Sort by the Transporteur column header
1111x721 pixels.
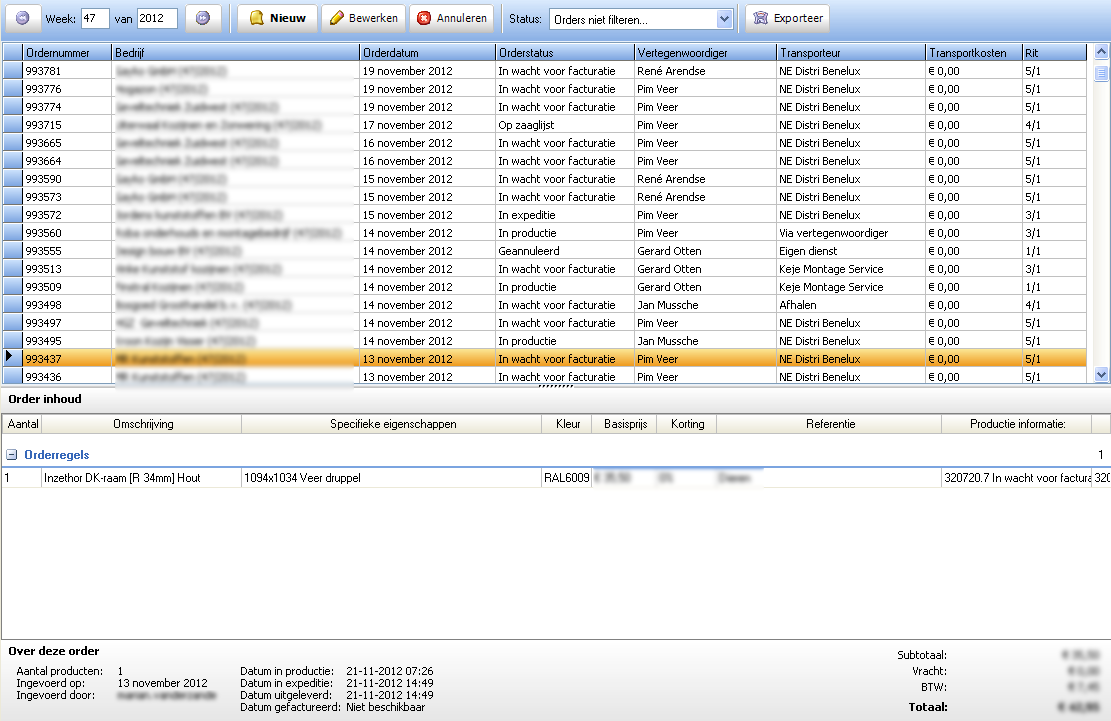[849, 52]
